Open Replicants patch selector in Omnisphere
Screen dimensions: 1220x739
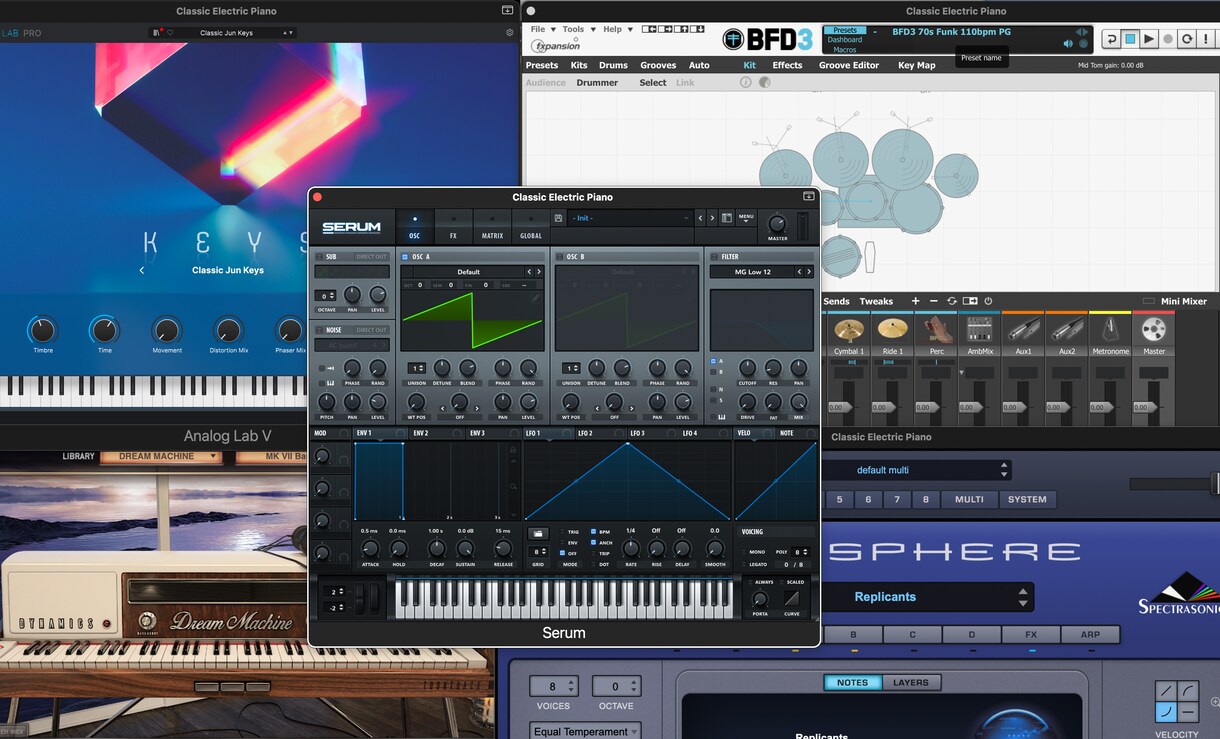coord(929,597)
